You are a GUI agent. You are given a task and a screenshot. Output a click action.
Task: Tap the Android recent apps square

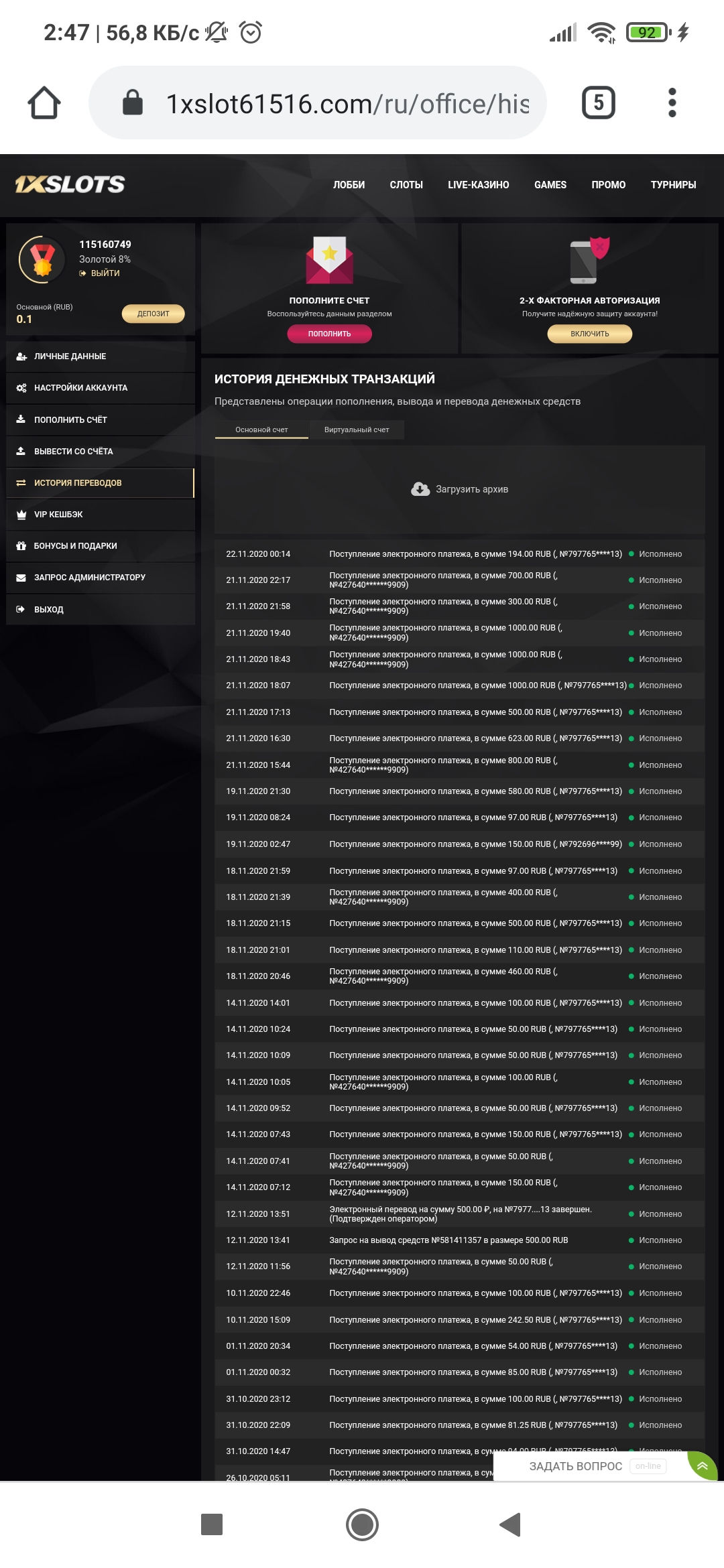pyautogui.click(x=212, y=1524)
